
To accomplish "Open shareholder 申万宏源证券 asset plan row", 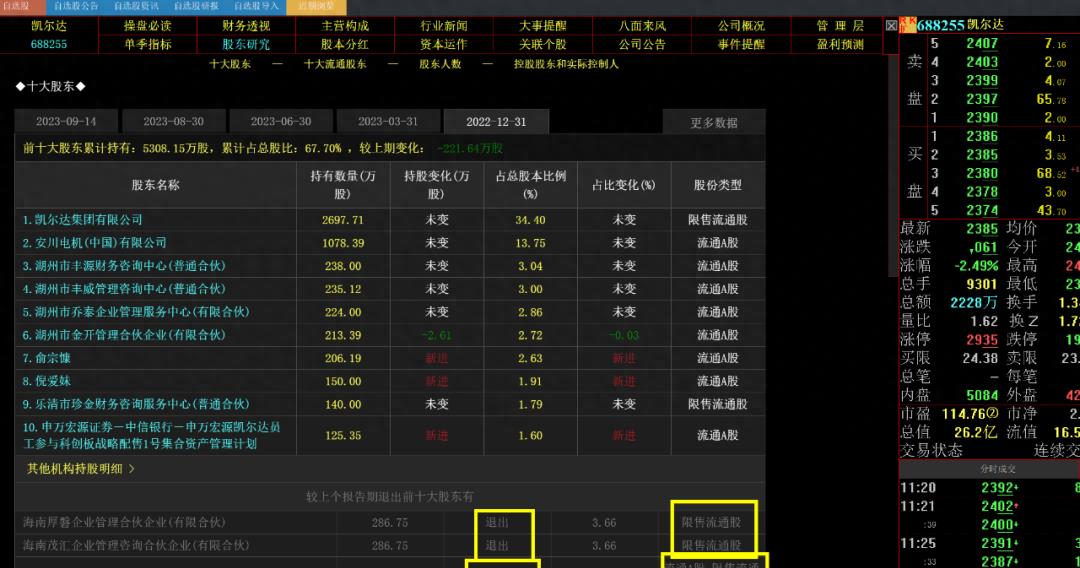I will click(152, 435).
